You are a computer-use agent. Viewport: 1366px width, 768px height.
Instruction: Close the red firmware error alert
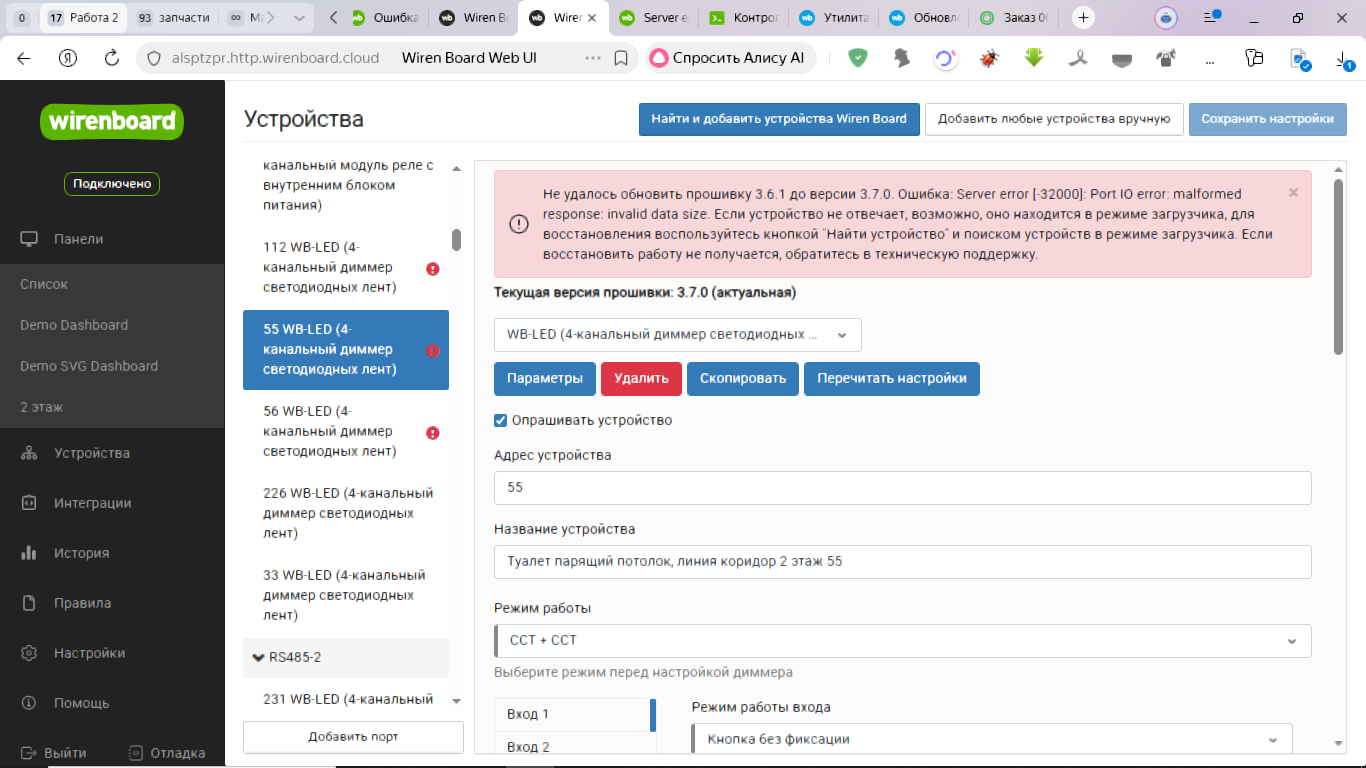point(1293,193)
